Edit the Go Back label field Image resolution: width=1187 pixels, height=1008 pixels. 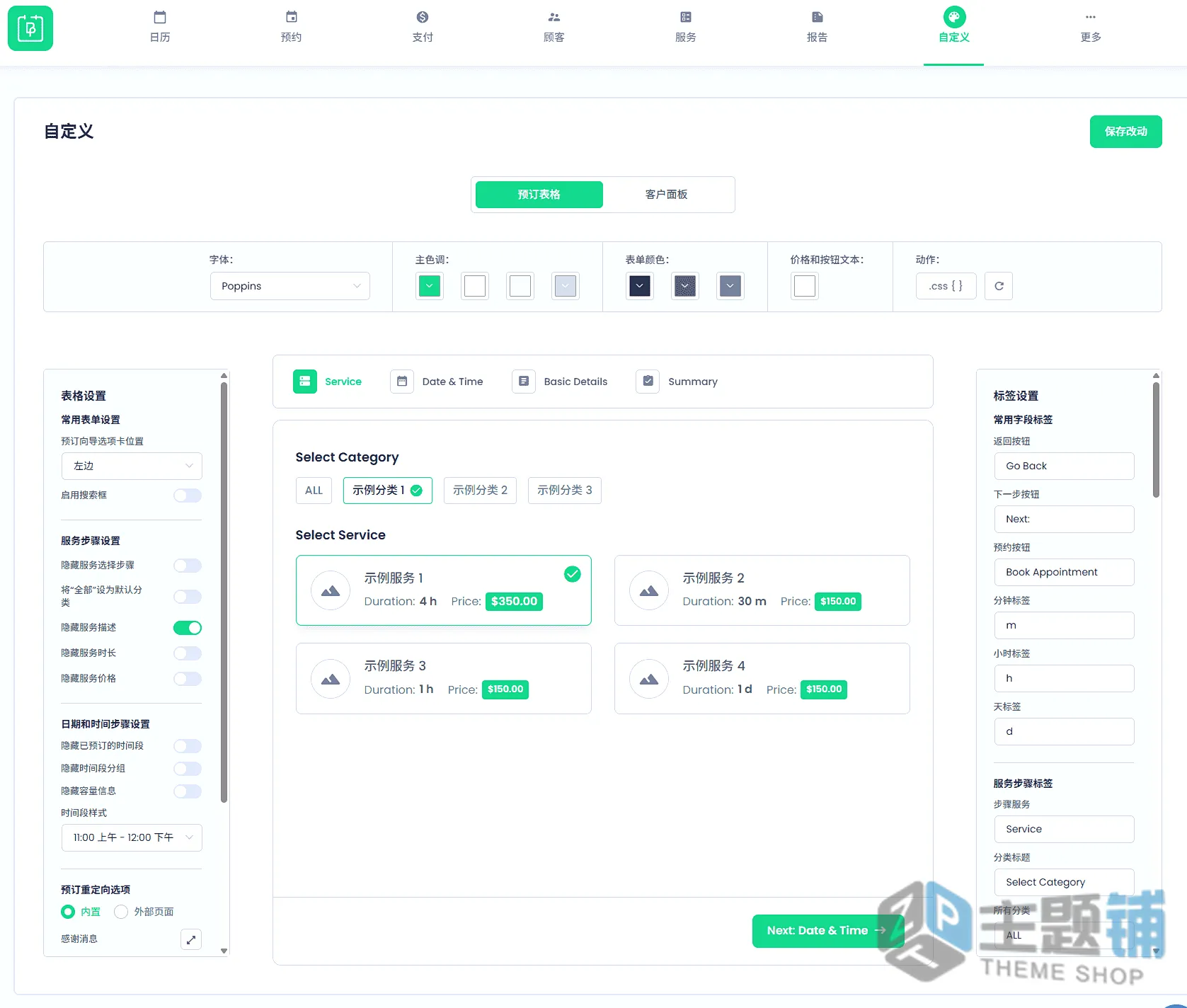(1065, 466)
